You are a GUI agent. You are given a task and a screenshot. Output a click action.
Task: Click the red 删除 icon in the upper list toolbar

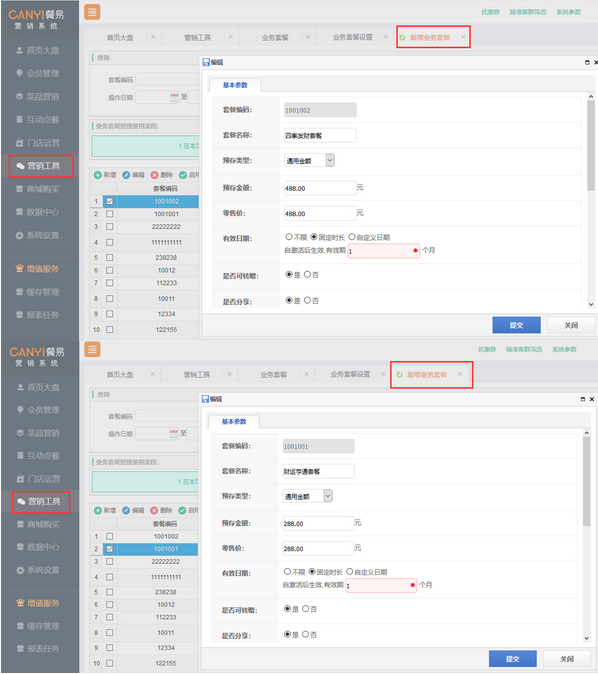(154, 175)
